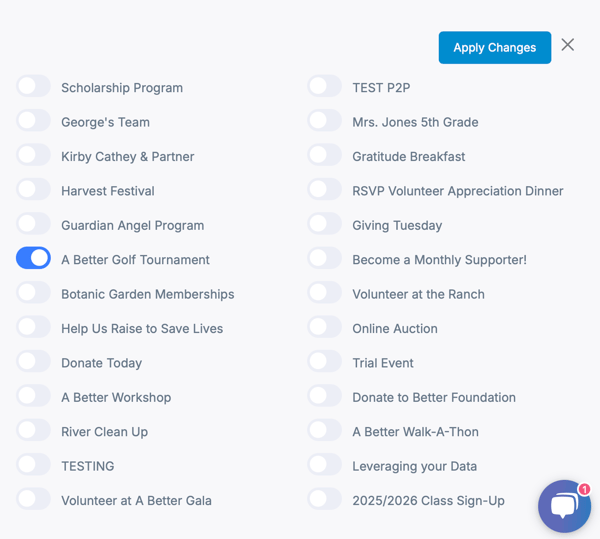Disable A Better Golf Tournament toggle
The height and width of the screenshot is (539, 600).
[33, 258]
